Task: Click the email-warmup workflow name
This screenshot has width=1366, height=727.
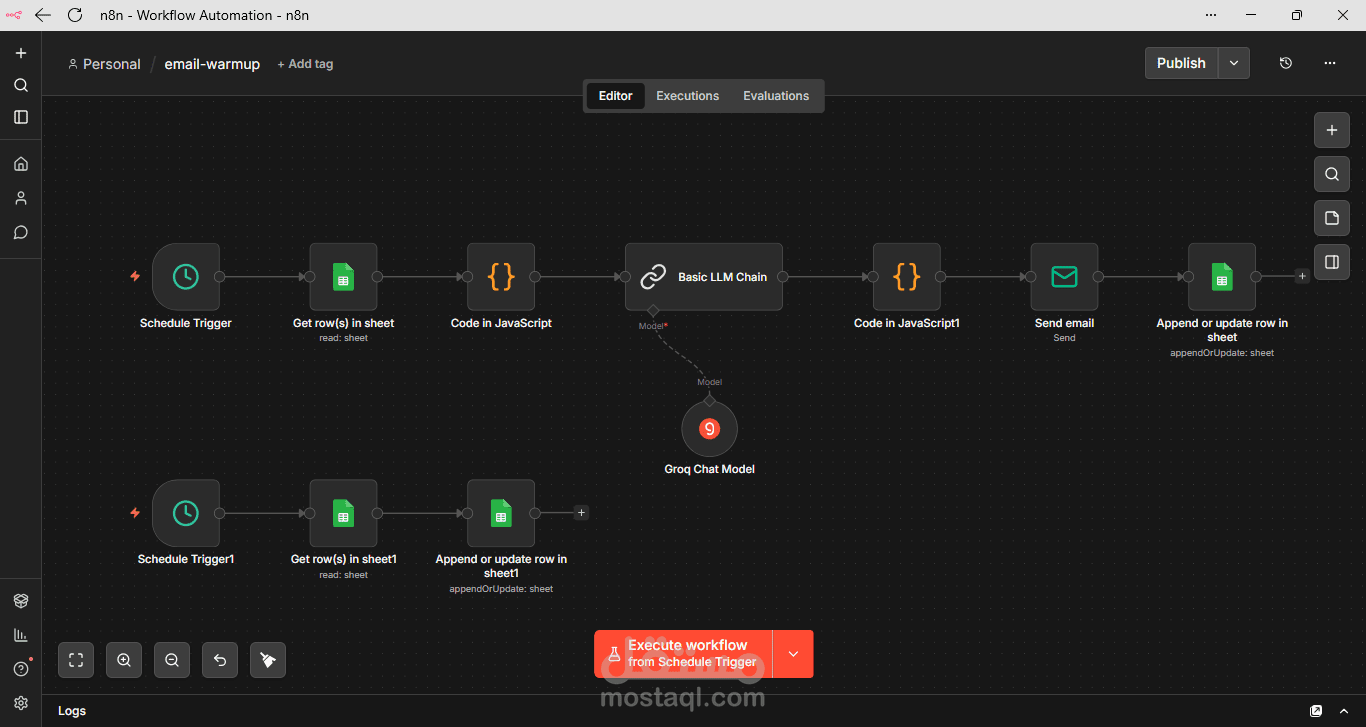Action: [212, 64]
